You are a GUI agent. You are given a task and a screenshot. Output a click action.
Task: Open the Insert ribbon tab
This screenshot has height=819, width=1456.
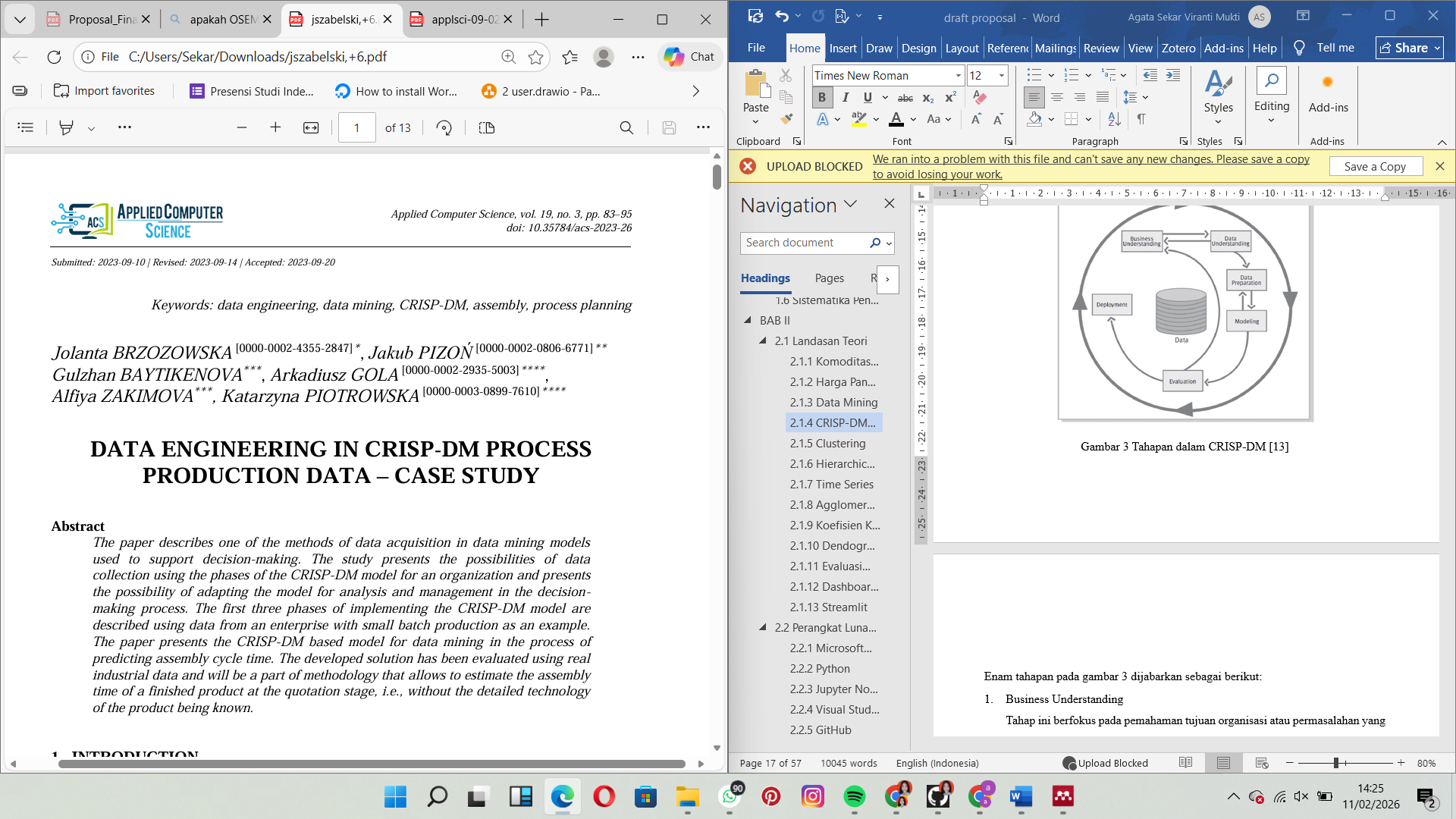pos(843,48)
